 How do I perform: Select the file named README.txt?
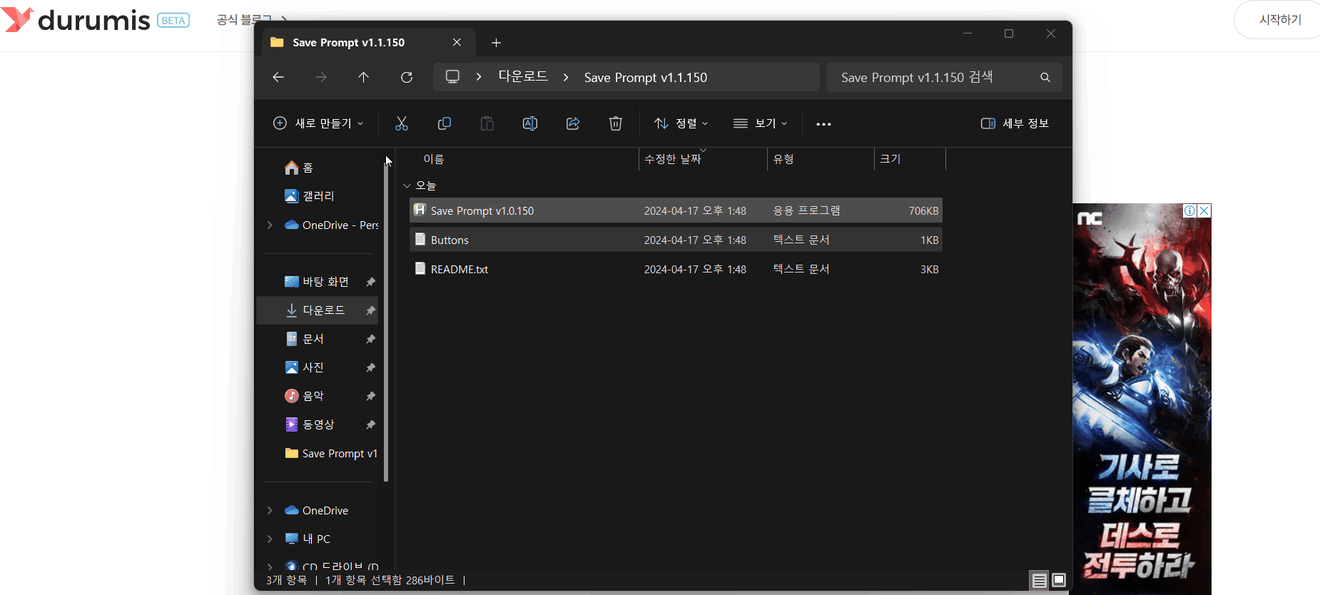(x=459, y=269)
